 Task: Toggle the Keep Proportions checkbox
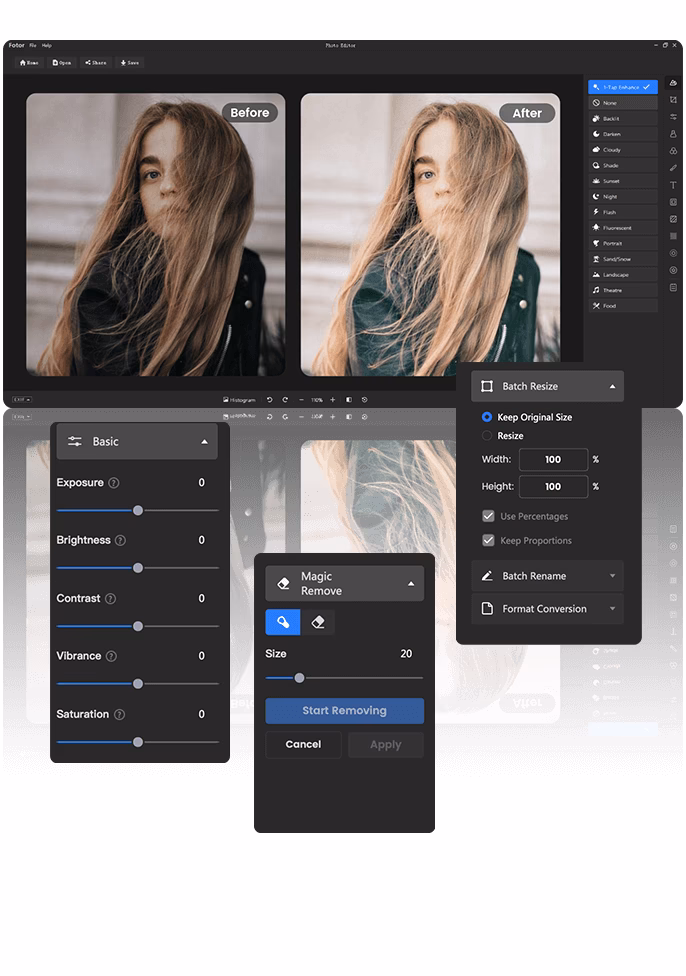pyautogui.click(x=488, y=540)
